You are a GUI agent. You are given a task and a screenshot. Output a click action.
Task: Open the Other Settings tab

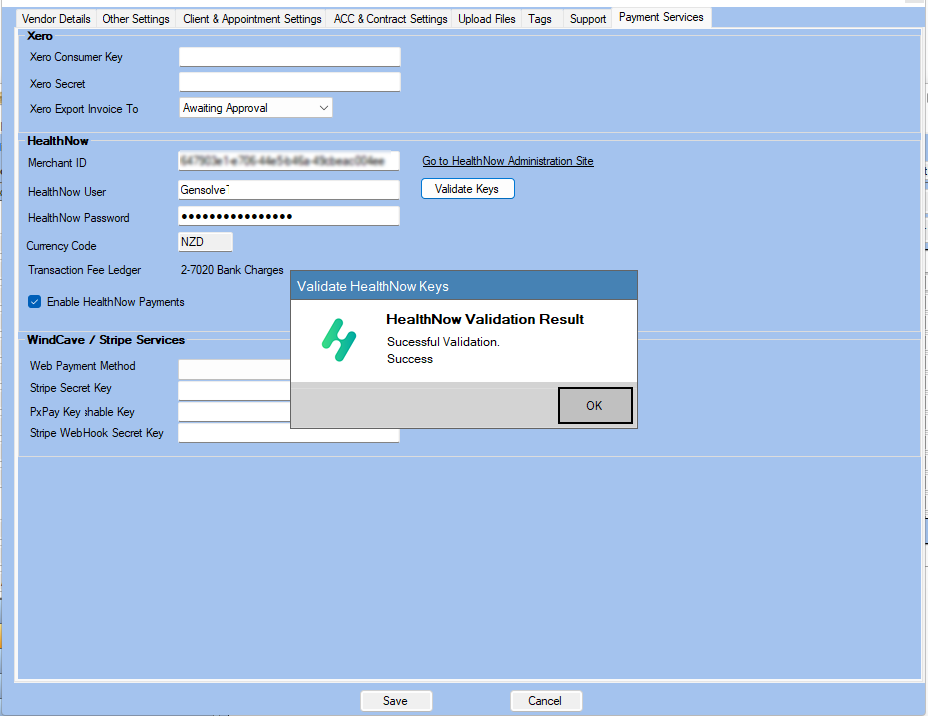click(x=136, y=19)
